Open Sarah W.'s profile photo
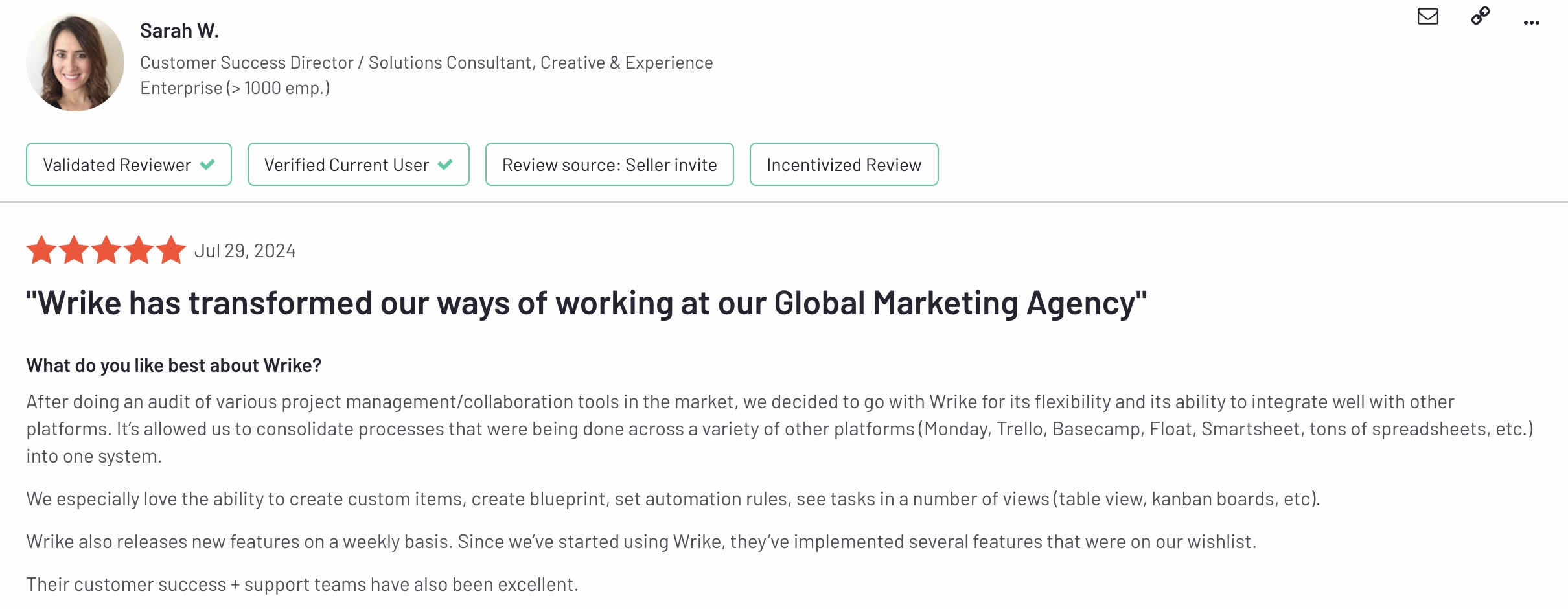The height and width of the screenshot is (609, 1568). [75, 62]
